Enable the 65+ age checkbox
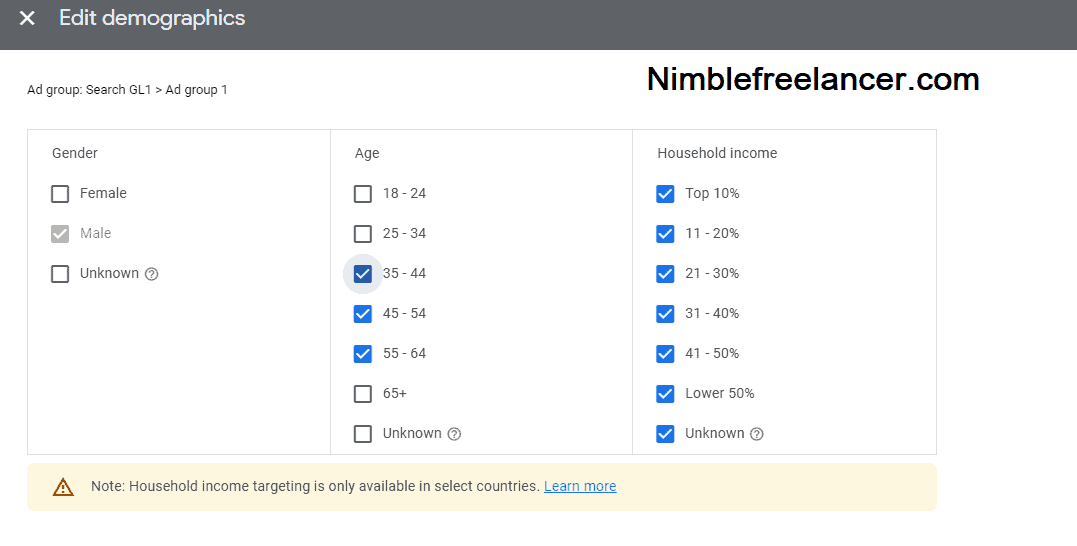Image resolution: width=1077 pixels, height=546 pixels. pyautogui.click(x=363, y=394)
